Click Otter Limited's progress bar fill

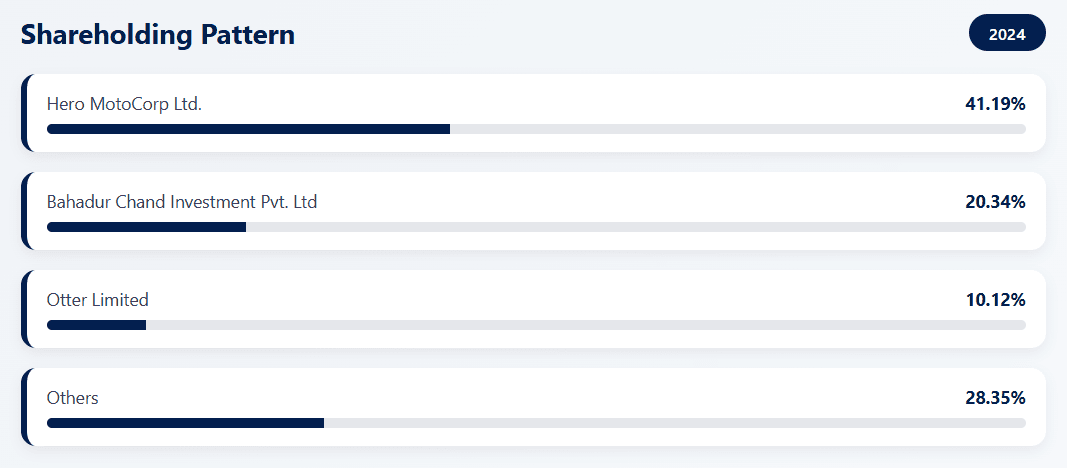pos(96,325)
